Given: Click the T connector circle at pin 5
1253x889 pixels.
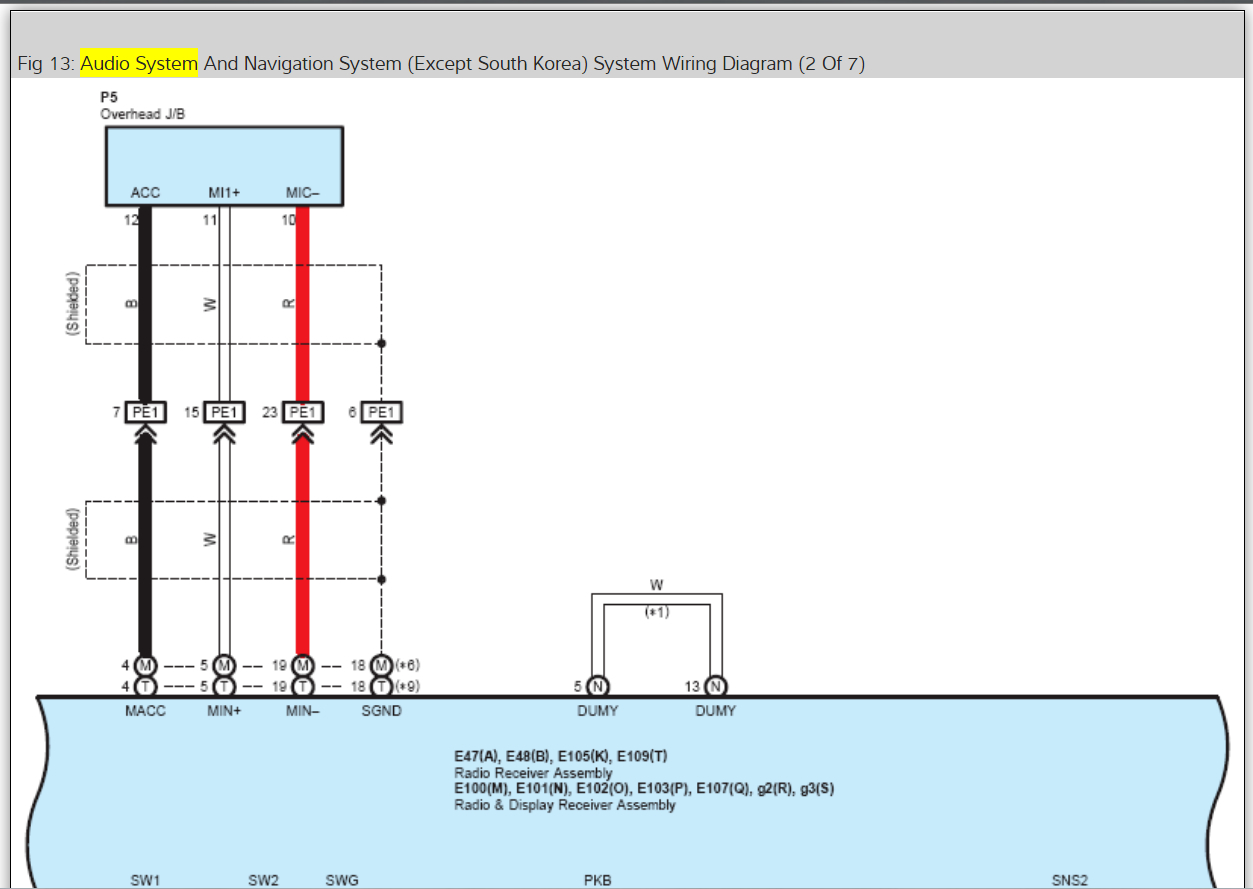Looking at the screenshot, I should click(224, 686).
